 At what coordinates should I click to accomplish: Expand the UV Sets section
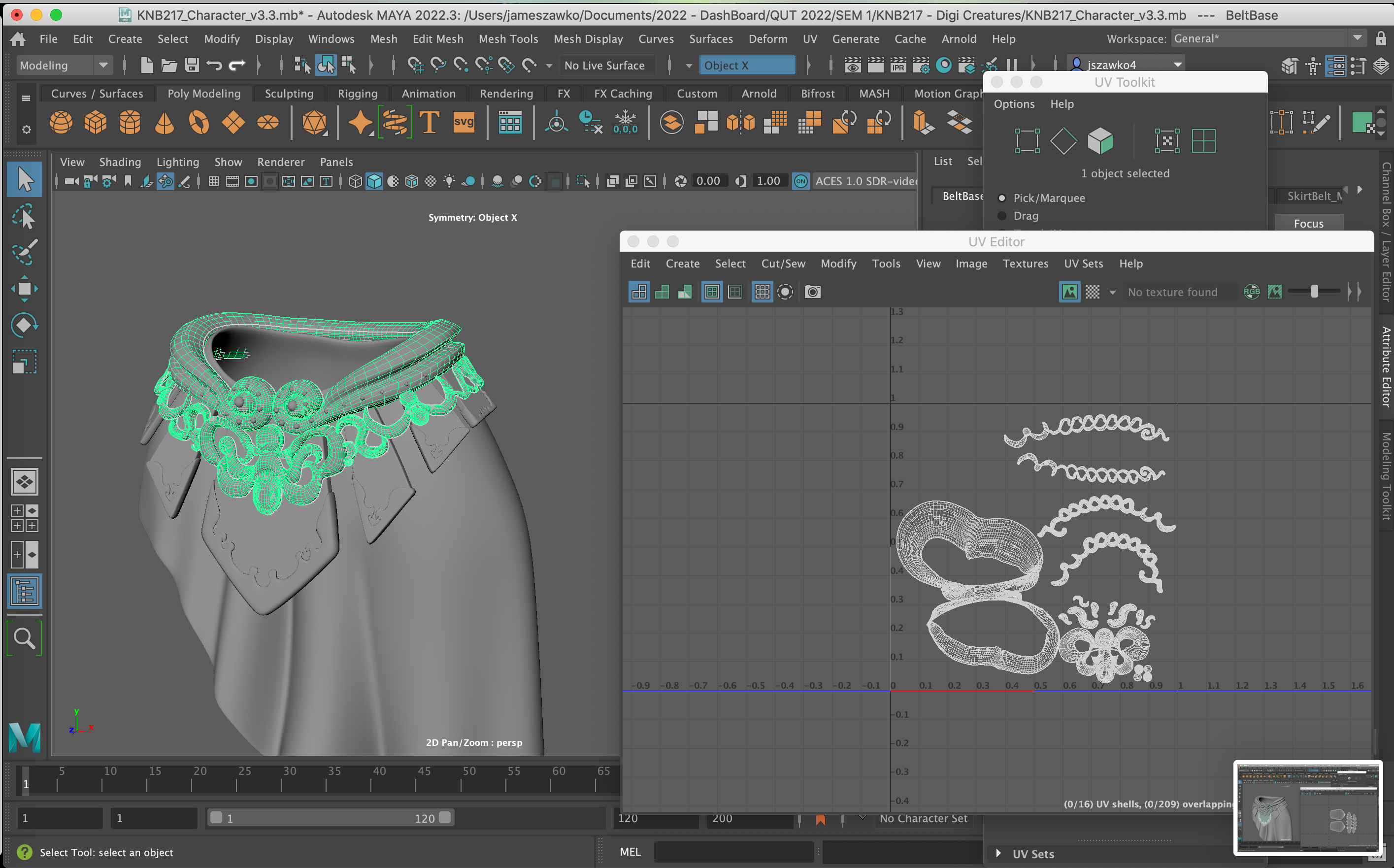[x=998, y=854]
